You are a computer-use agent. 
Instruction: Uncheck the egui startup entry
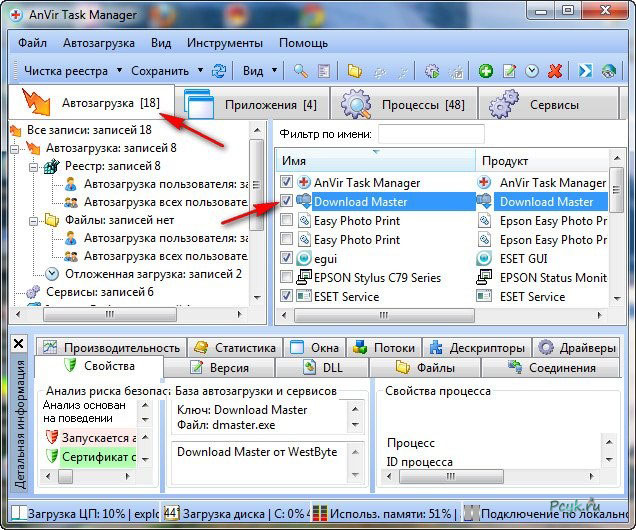point(286,257)
